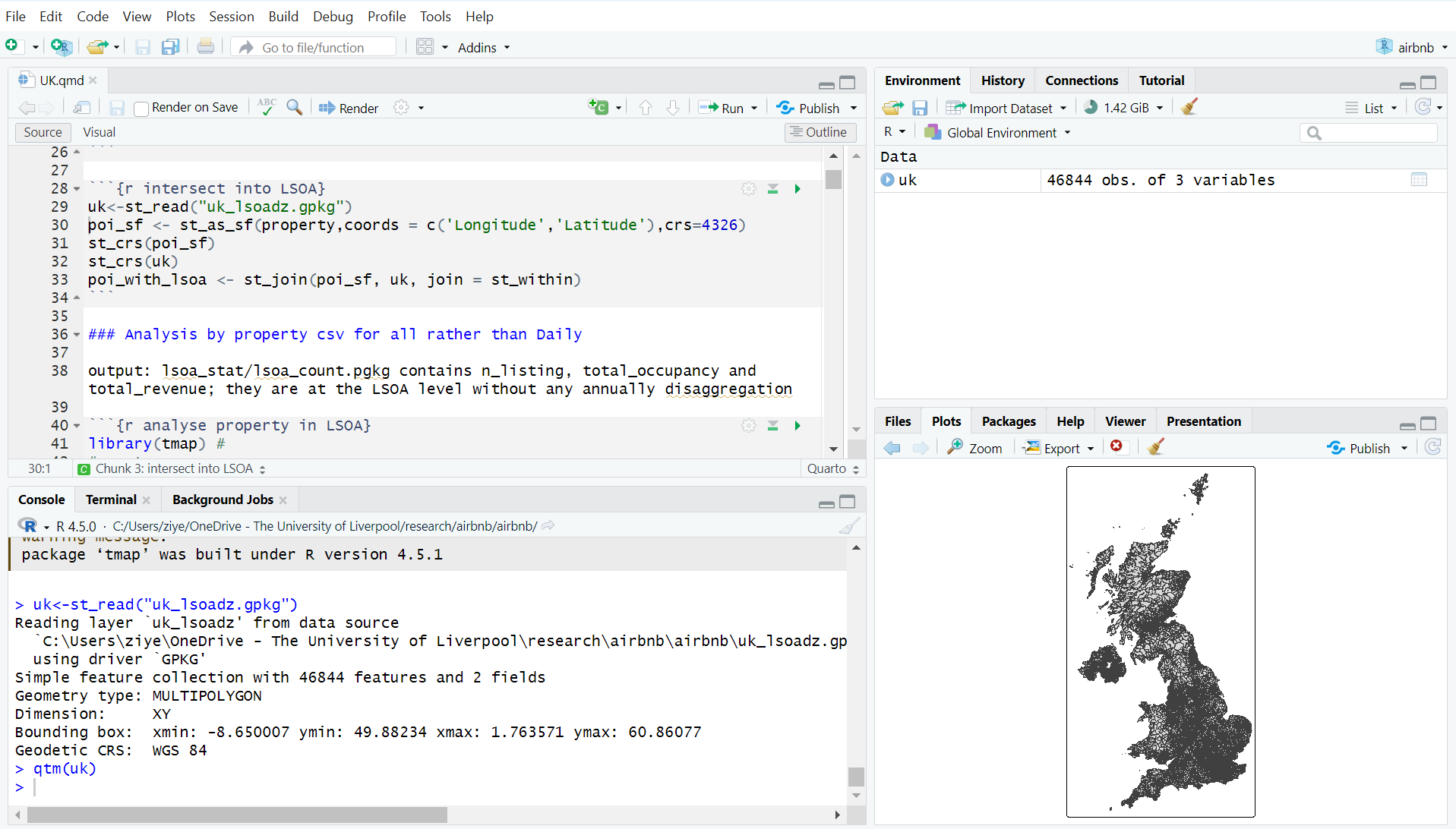Clear the console with the broom icon

(x=849, y=526)
